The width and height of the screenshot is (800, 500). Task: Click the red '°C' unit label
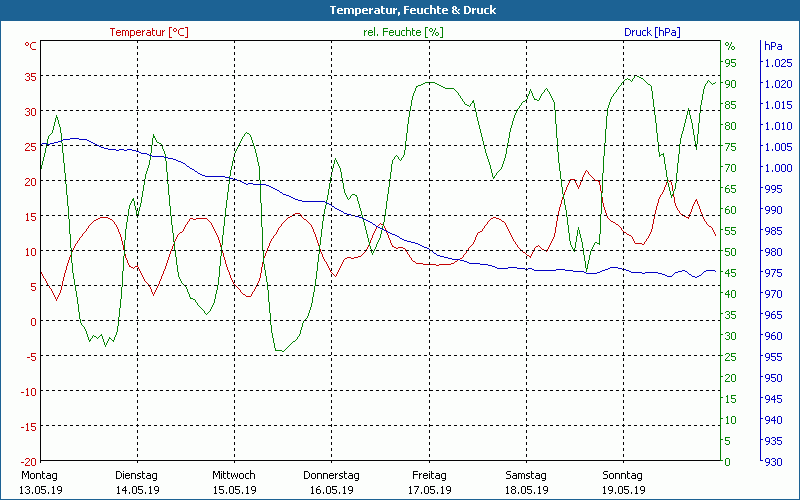pyautogui.click(x=30, y=46)
